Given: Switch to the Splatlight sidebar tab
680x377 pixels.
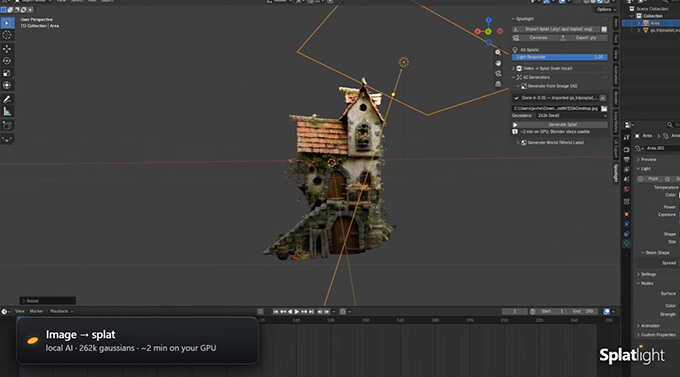Looking at the screenshot, I should [616, 173].
